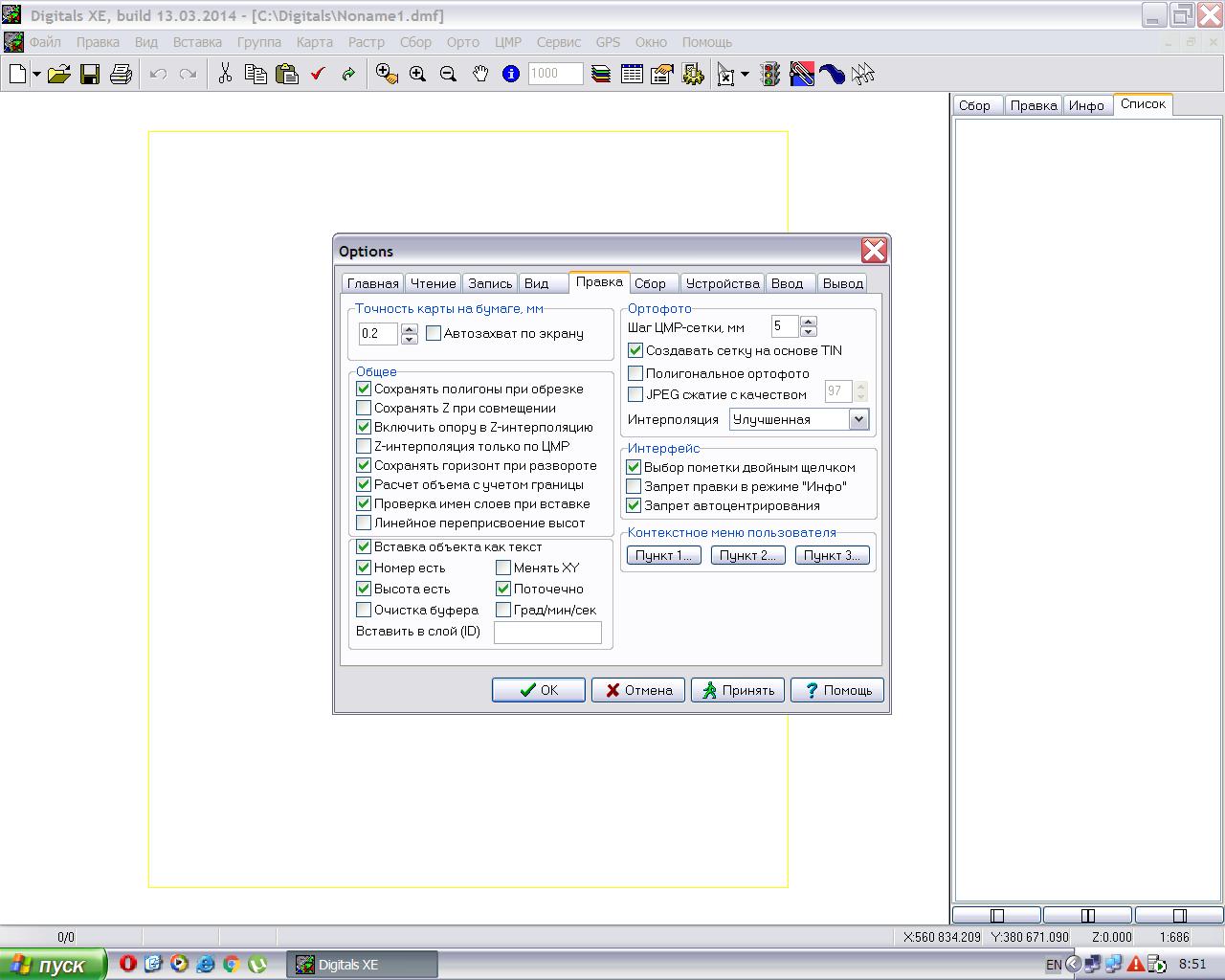Click the Пункт 1... button
This screenshot has height=980, width=1225.
point(664,555)
